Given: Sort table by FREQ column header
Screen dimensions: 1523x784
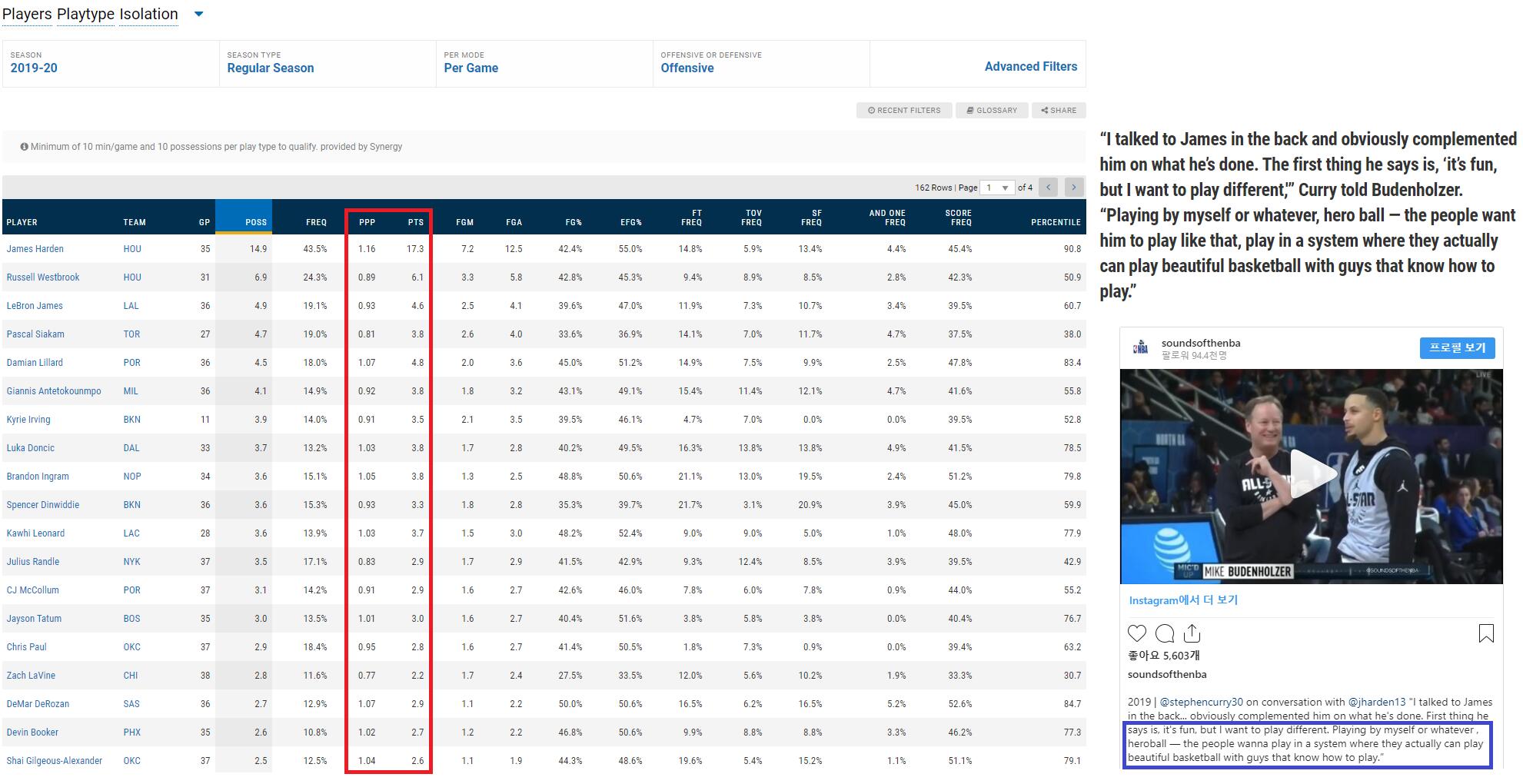Looking at the screenshot, I should pos(316,222).
